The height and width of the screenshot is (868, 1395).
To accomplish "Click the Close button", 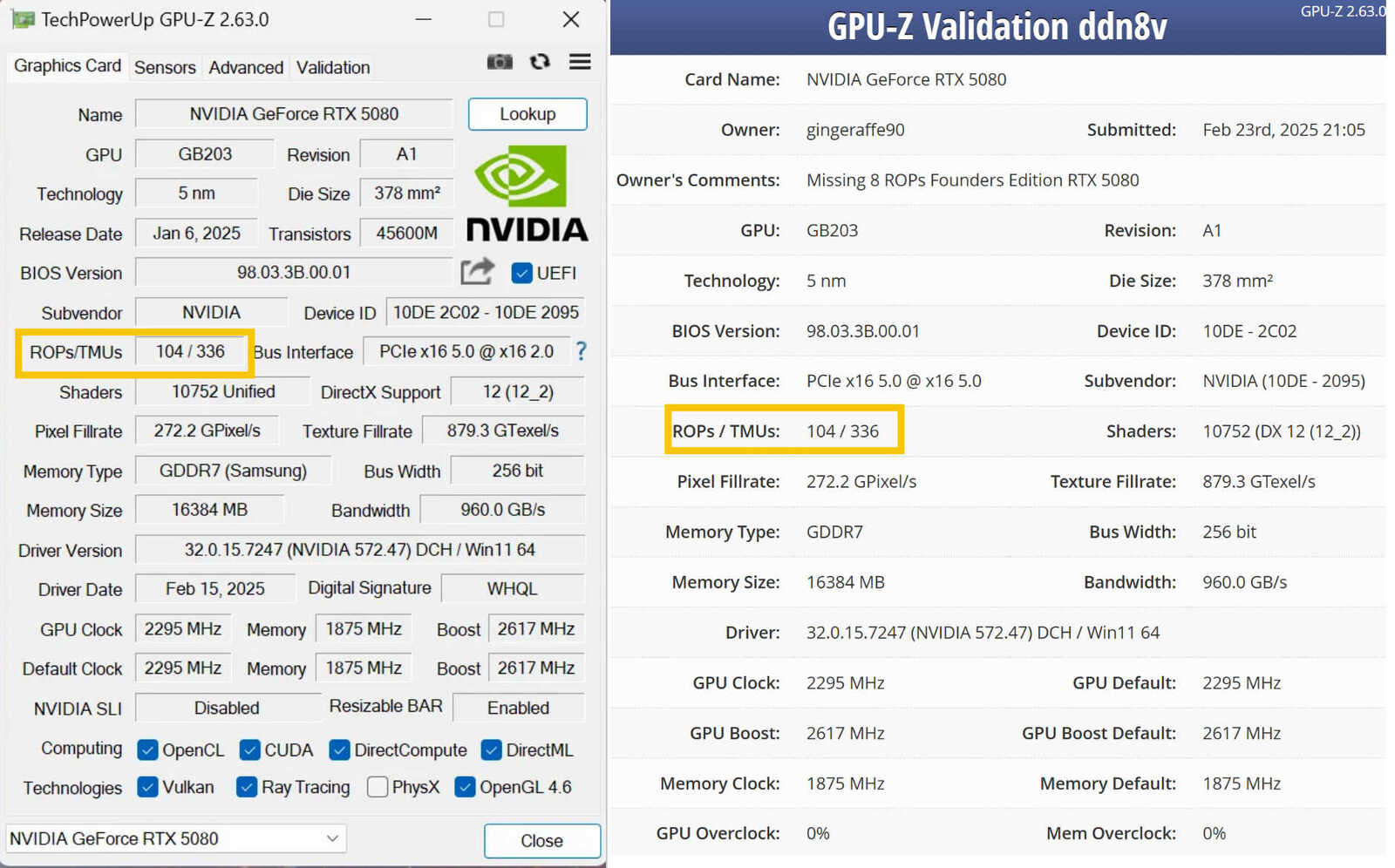I will click(x=541, y=840).
